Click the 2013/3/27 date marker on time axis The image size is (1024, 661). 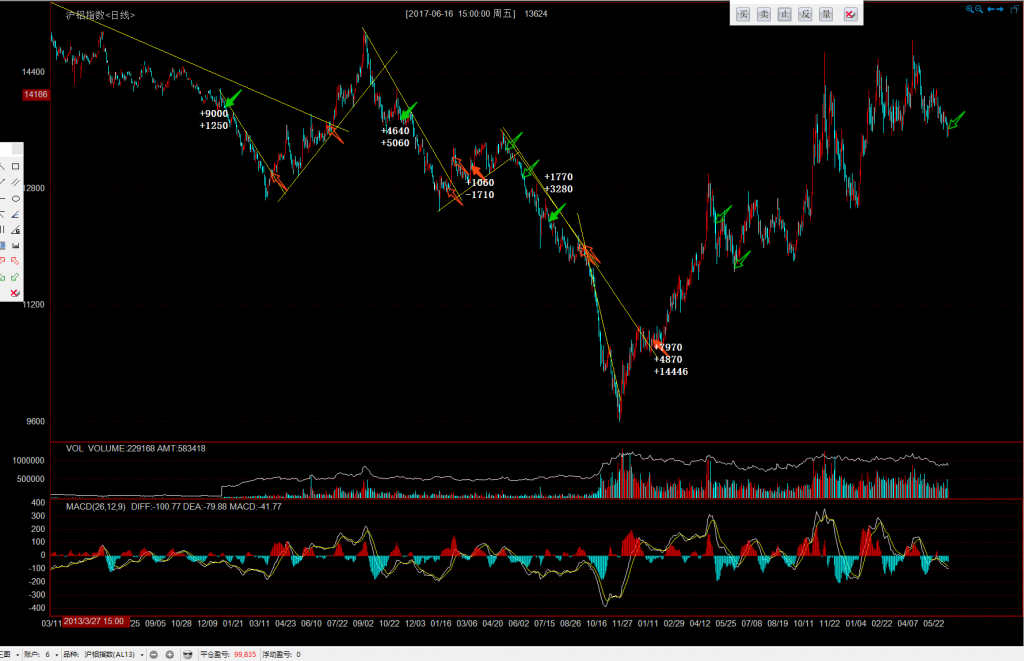click(x=93, y=621)
